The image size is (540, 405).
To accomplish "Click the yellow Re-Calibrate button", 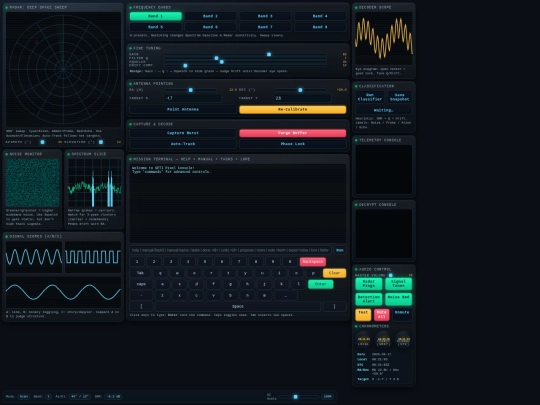I will tap(293, 110).
